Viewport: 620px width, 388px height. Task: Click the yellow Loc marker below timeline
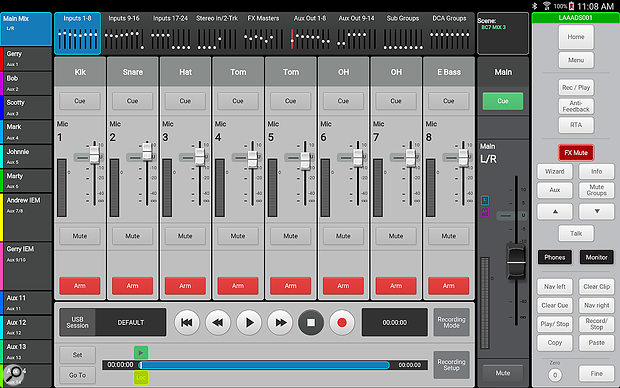[141, 378]
